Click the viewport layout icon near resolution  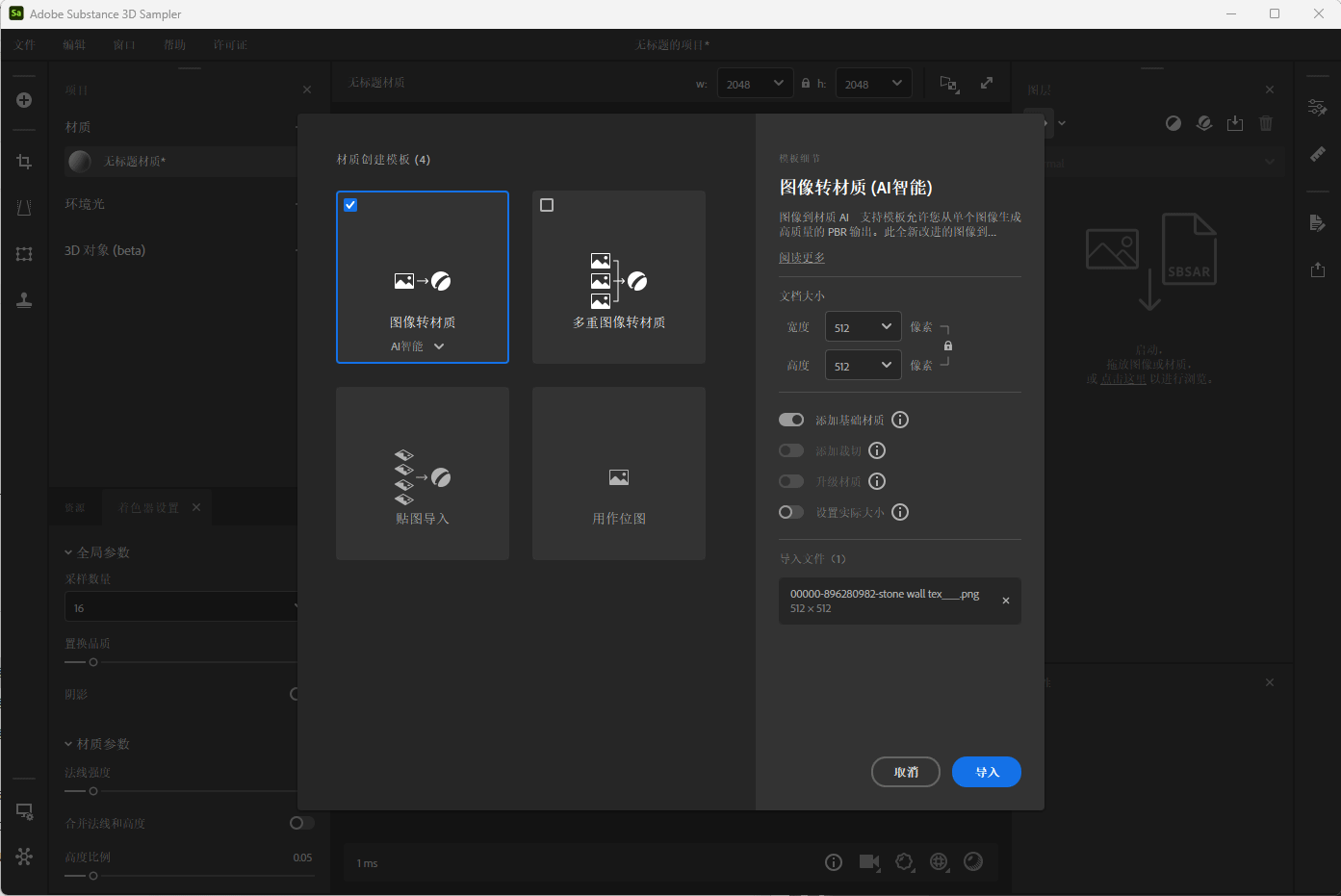coord(949,84)
